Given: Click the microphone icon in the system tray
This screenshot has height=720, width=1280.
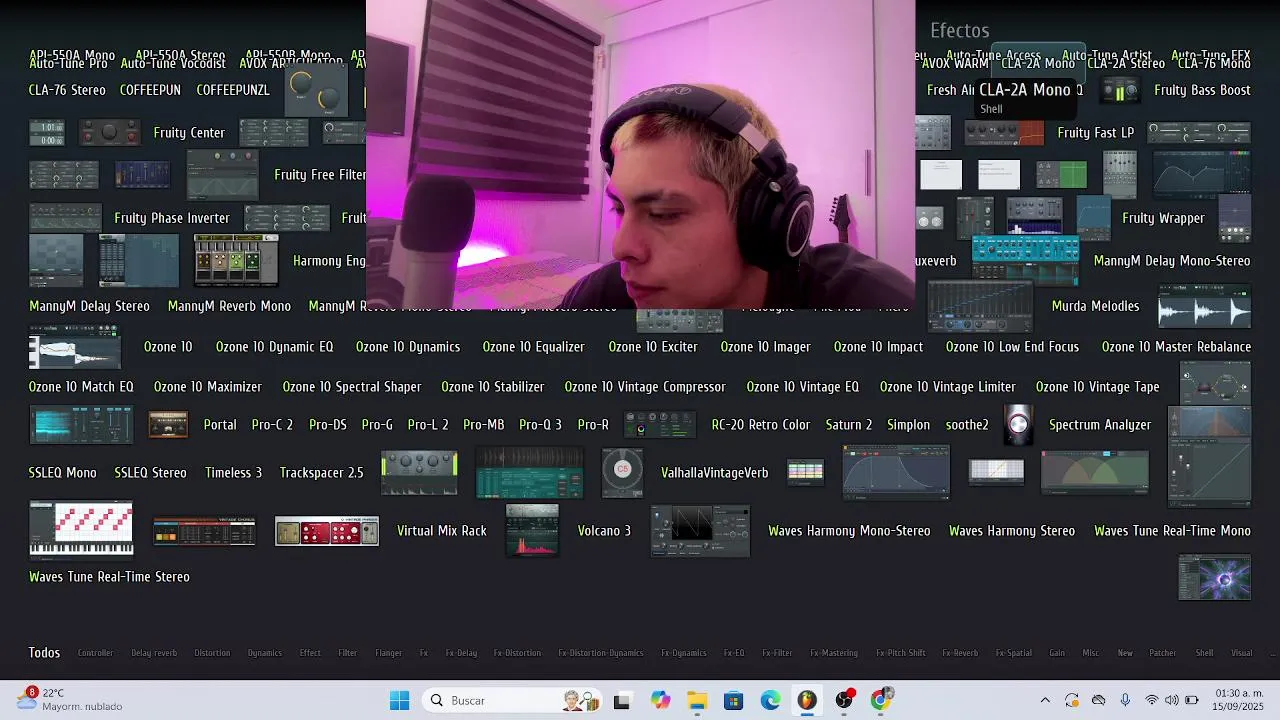Looking at the screenshot, I should click(1125, 700).
